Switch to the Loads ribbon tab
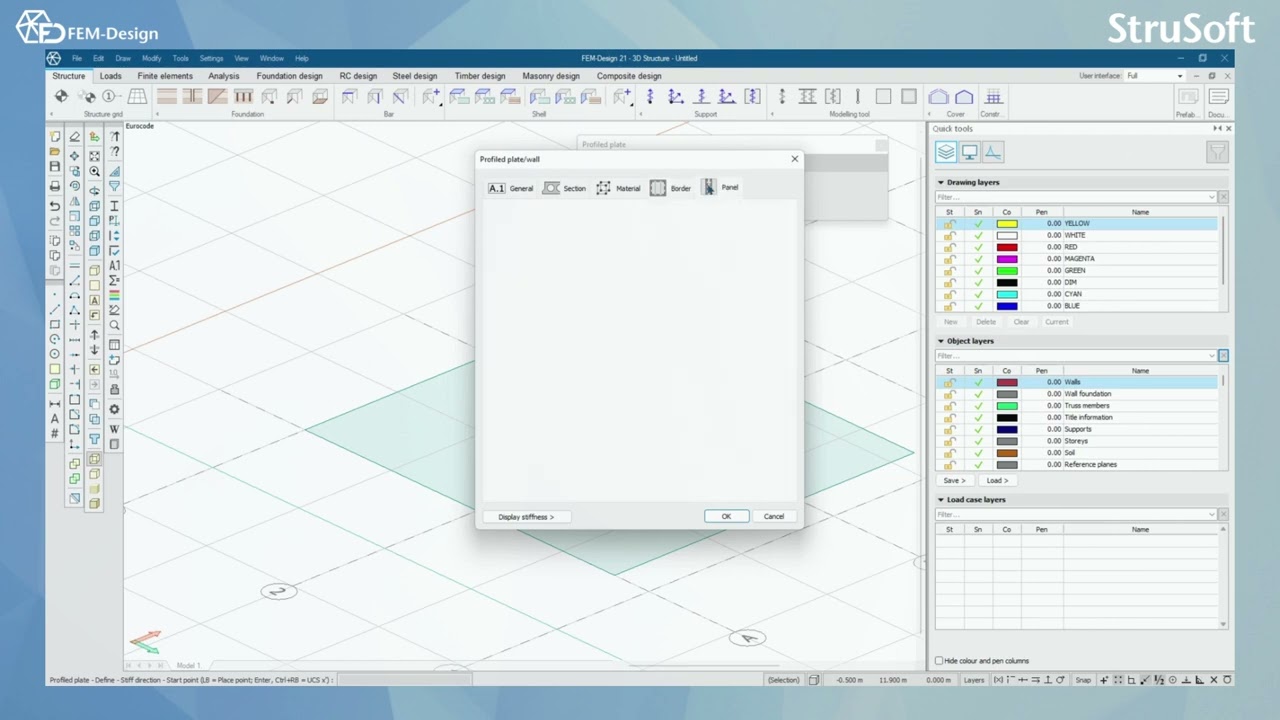1280x720 pixels. click(111, 76)
